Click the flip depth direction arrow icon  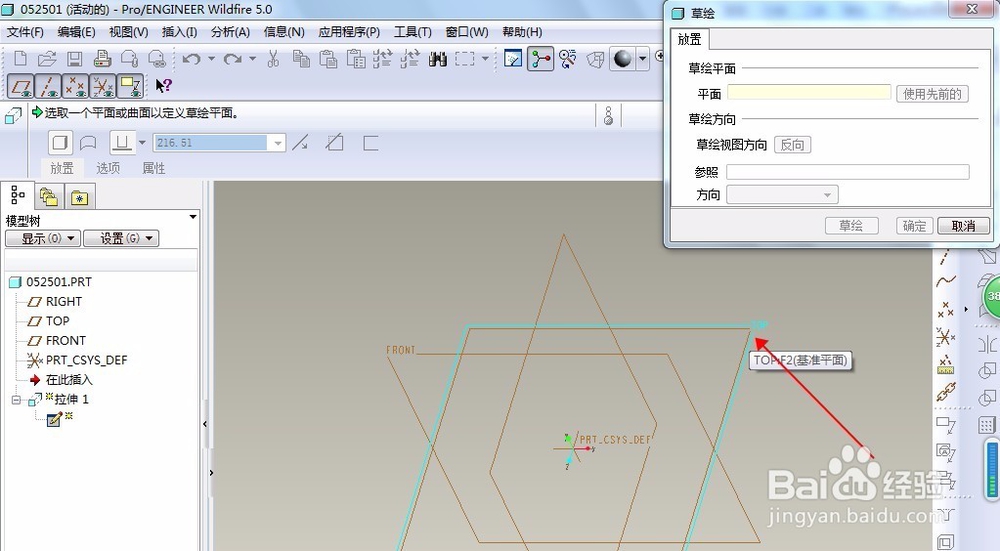[x=300, y=143]
